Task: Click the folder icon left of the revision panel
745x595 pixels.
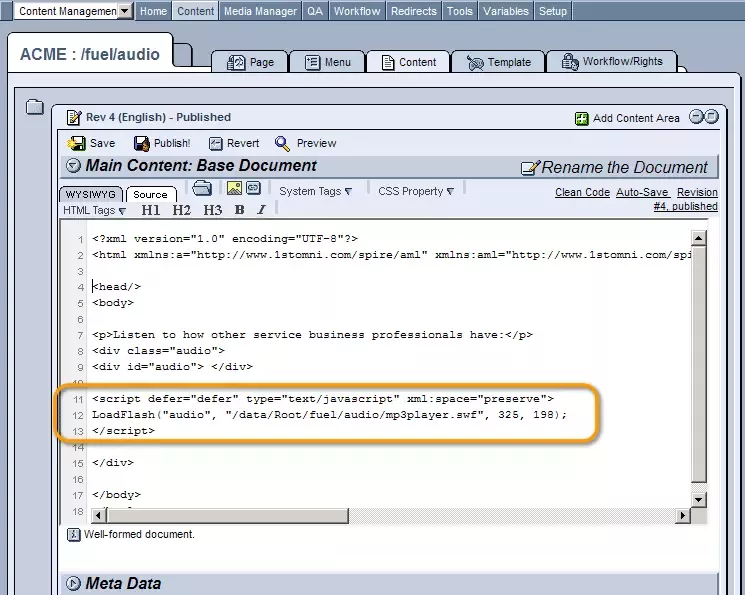Action: coord(35,107)
